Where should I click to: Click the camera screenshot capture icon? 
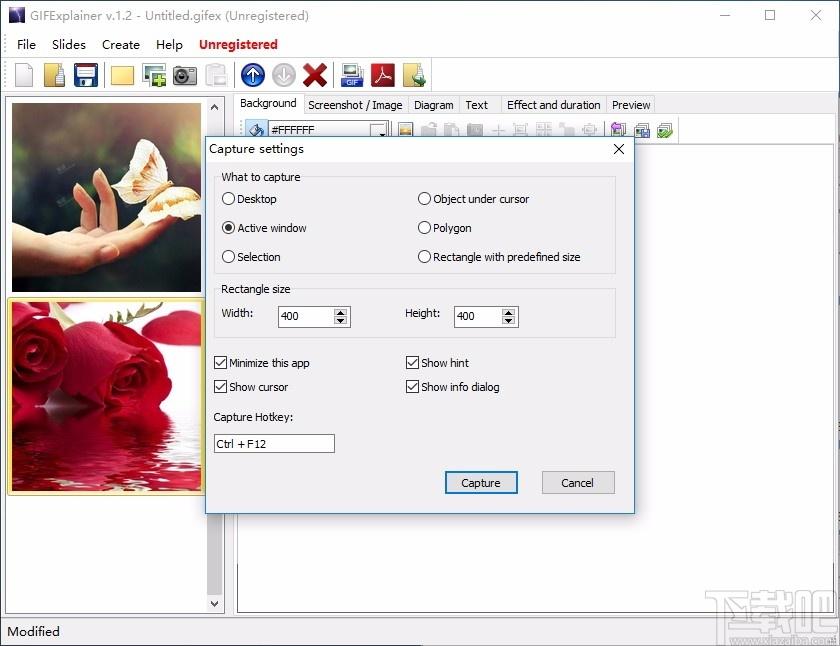pyautogui.click(x=185, y=76)
